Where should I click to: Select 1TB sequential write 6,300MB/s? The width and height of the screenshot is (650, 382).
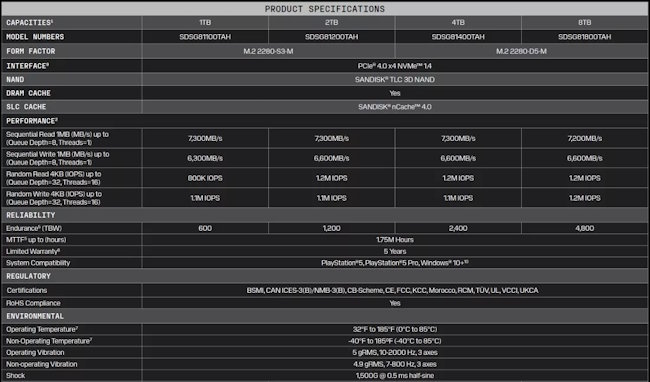pos(205,158)
